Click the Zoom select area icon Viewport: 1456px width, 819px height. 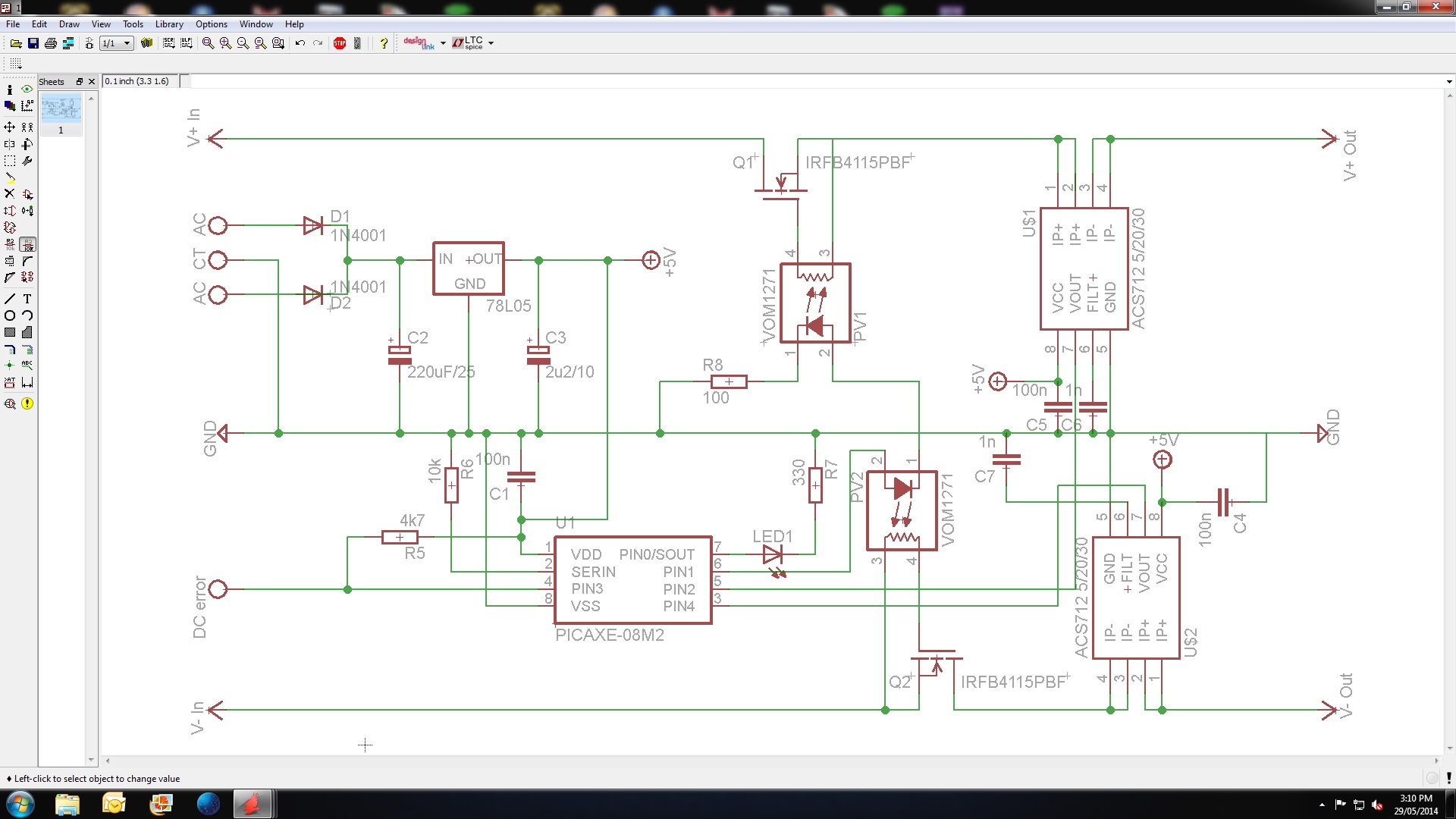278,43
